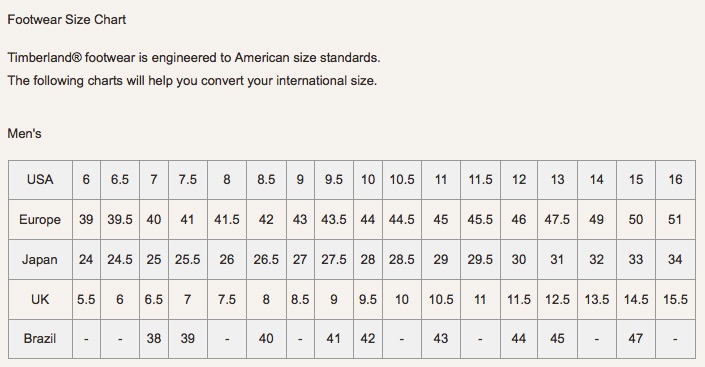Select USA size 10.5 cell
Screen dimensions: 705x367
(x=402, y=180)
